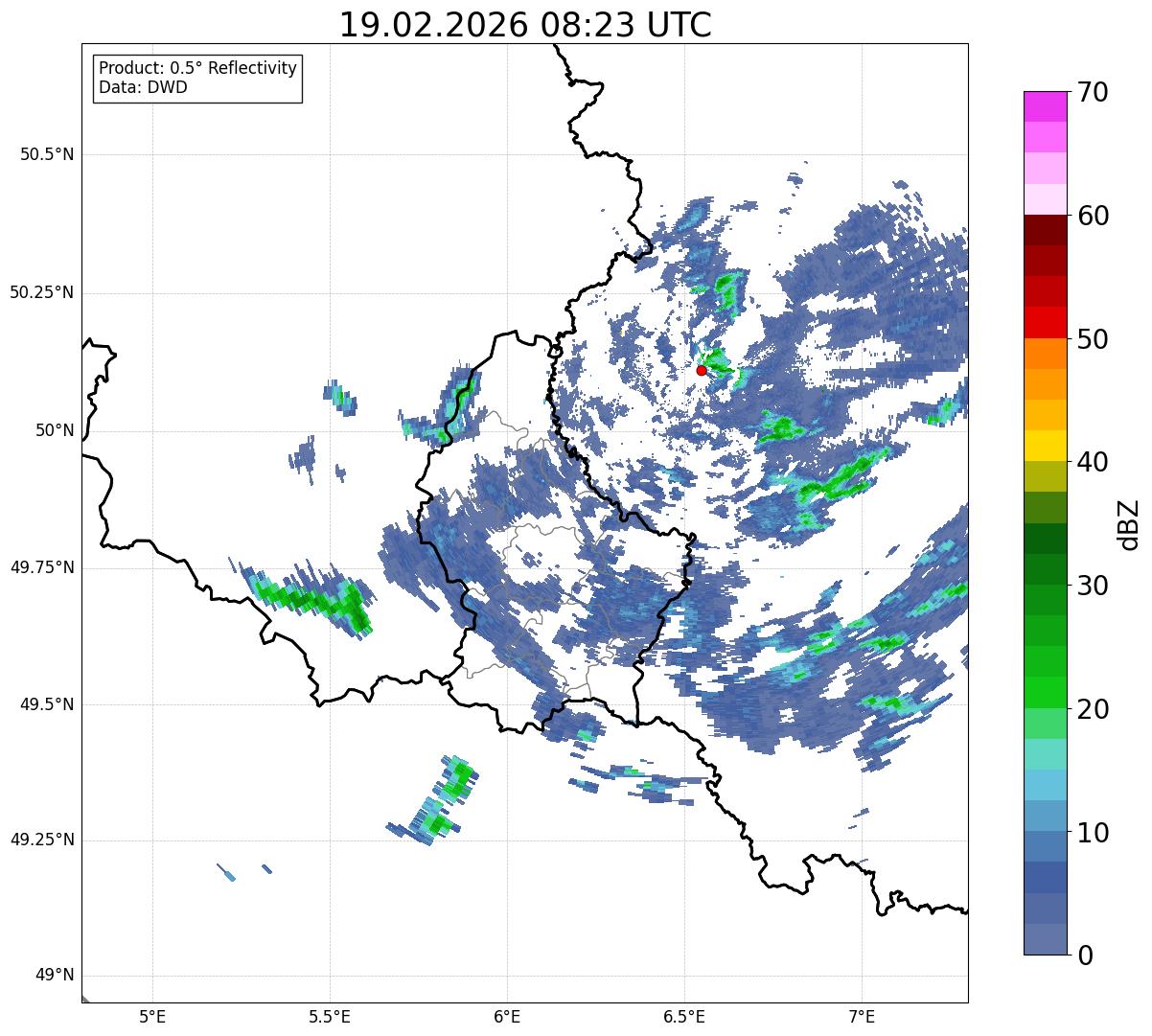Click the plot title '19.02.2026 08:23 UTC'
This screenshot has width=1152, height=1036.
click(525, 25)
